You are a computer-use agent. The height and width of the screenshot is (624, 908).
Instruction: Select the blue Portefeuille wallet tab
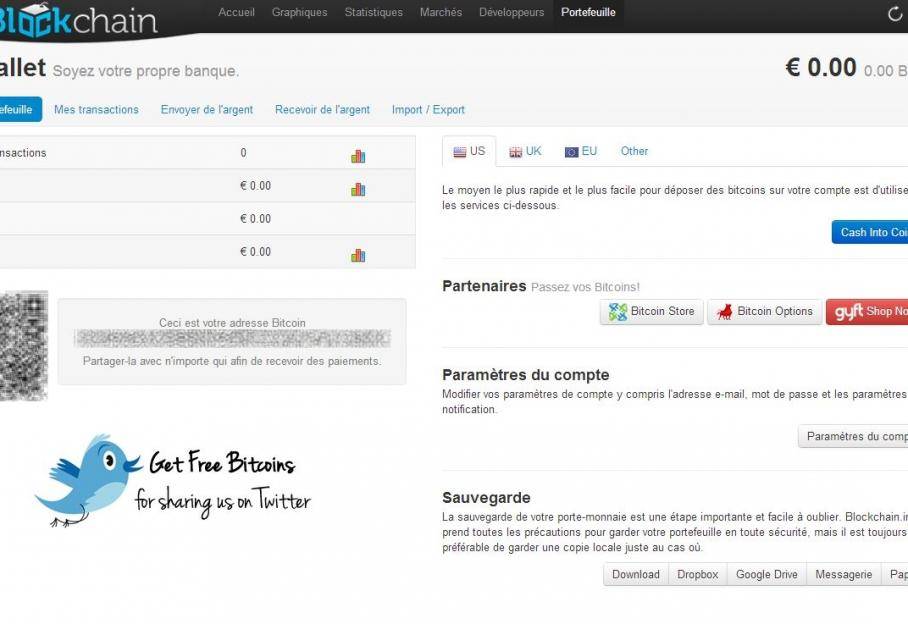coord(19,109)
